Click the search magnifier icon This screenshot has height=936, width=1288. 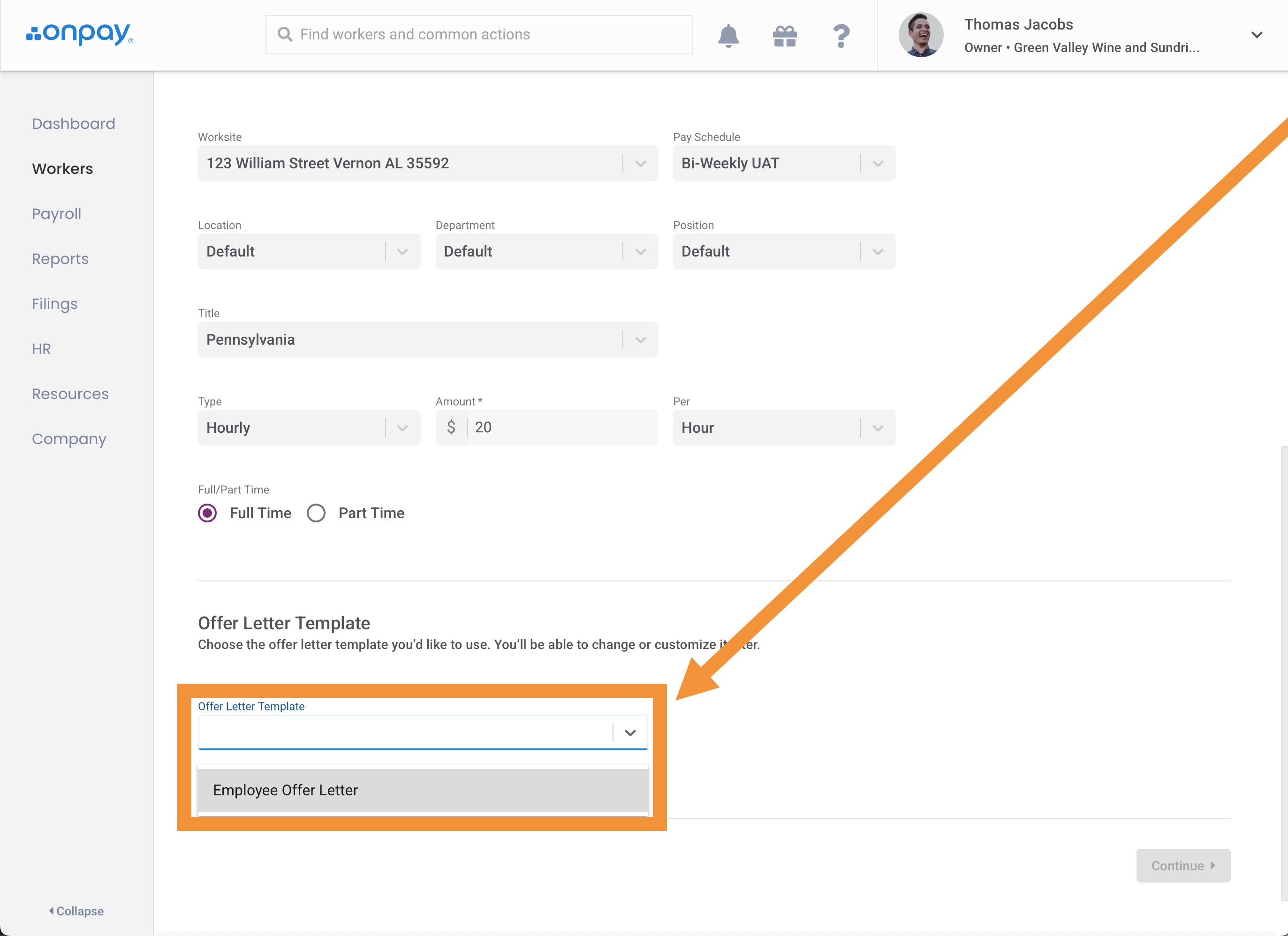(x=285, y=35)
